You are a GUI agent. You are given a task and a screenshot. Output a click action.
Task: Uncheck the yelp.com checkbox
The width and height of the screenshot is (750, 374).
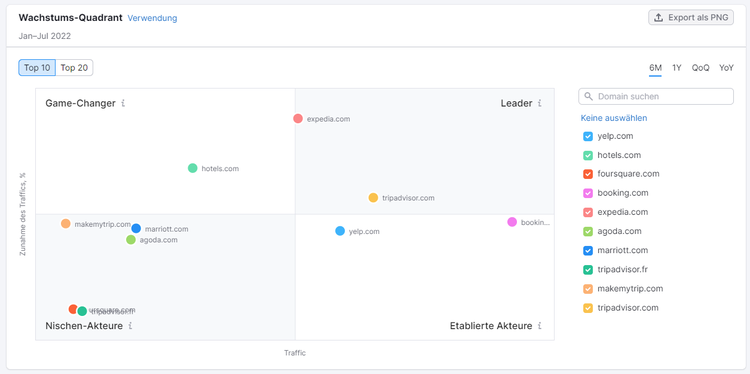click(x=588, y=136)
